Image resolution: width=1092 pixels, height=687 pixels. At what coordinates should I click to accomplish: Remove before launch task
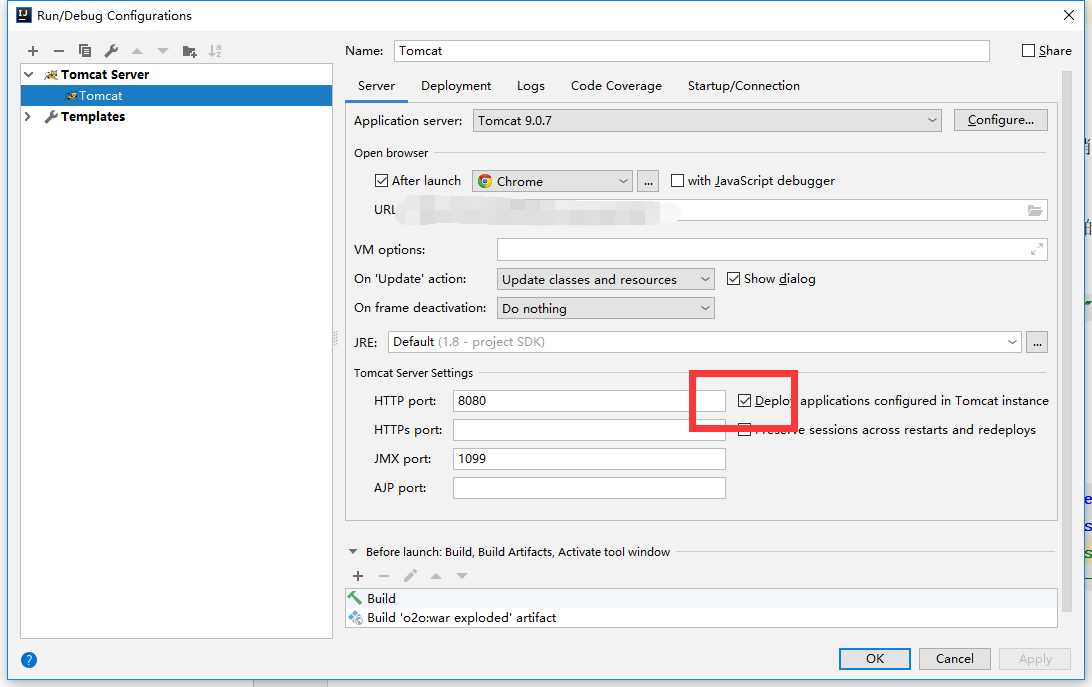(384, 576)
